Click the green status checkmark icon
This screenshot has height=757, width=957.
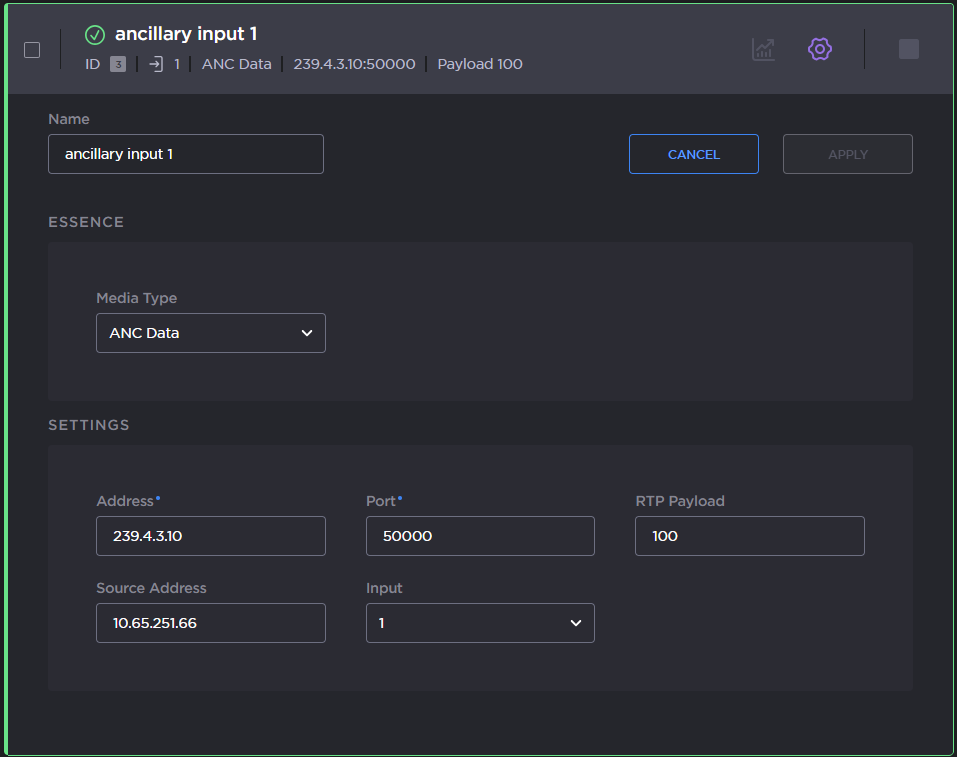pyautogui.click(x=95, y=35)
